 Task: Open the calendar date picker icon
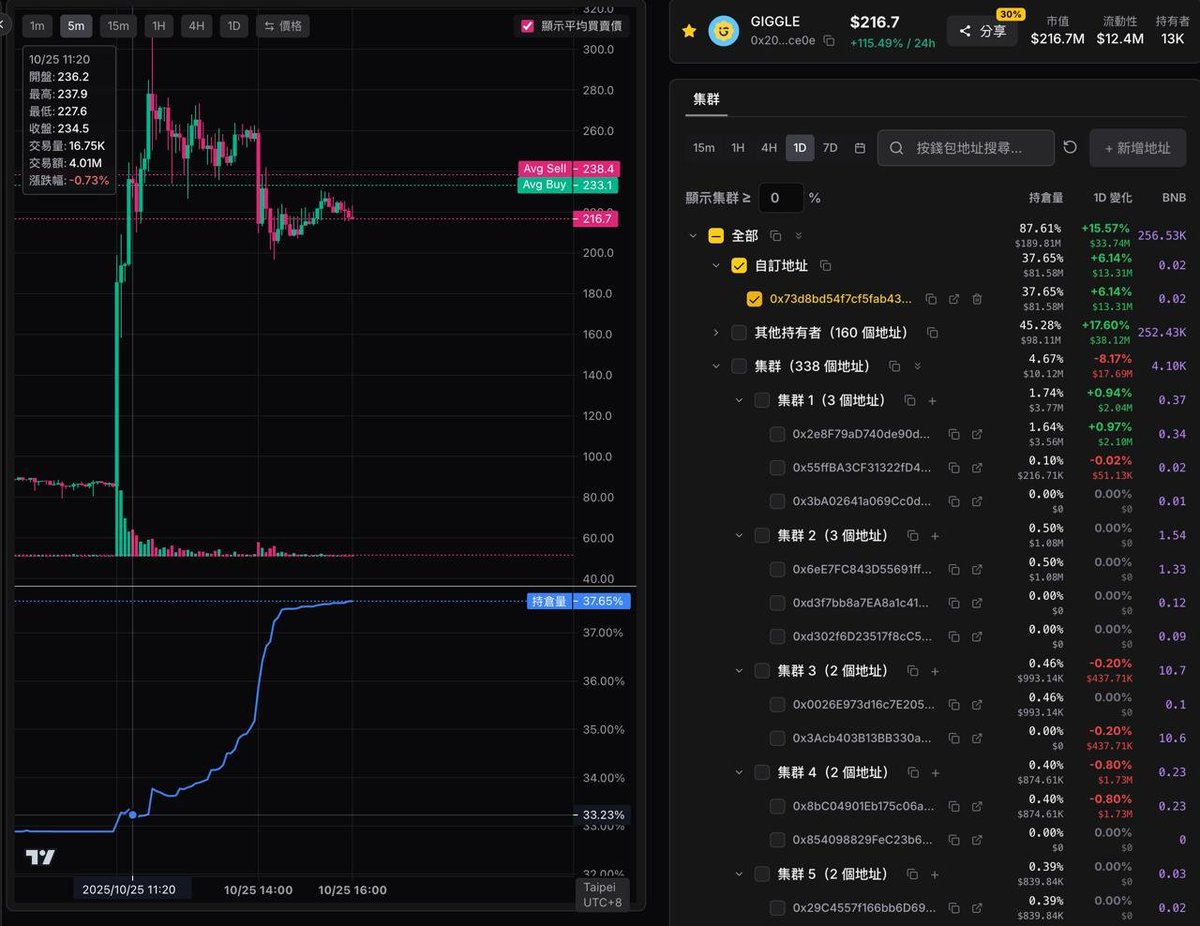pos(860,148)
